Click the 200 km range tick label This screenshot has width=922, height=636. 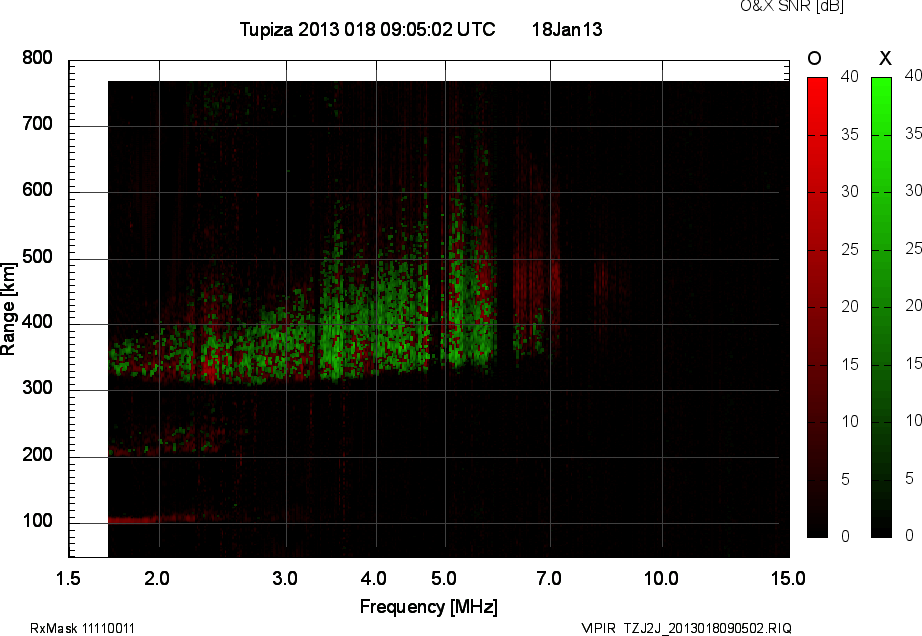tap(38, 454)
